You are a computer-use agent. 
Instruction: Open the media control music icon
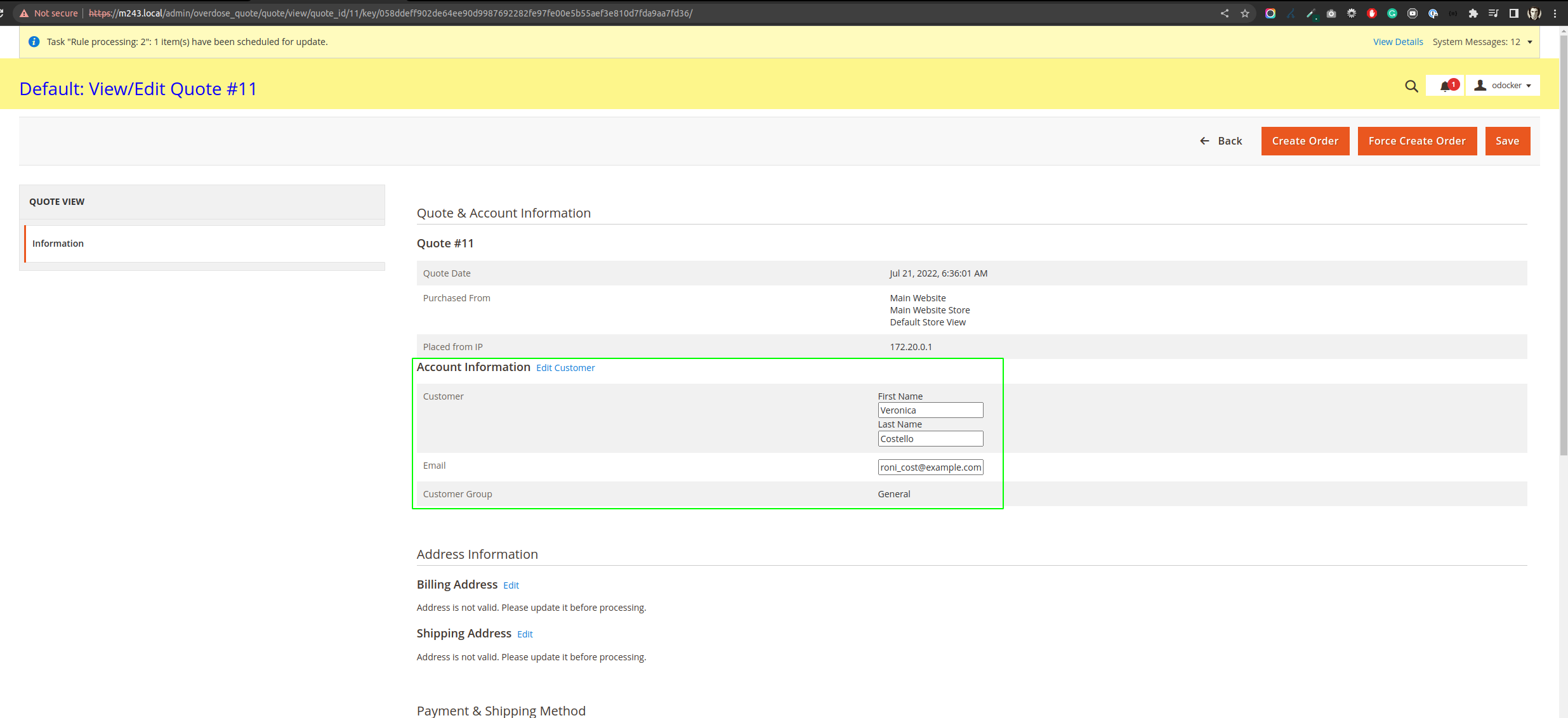coord(1494,13)
